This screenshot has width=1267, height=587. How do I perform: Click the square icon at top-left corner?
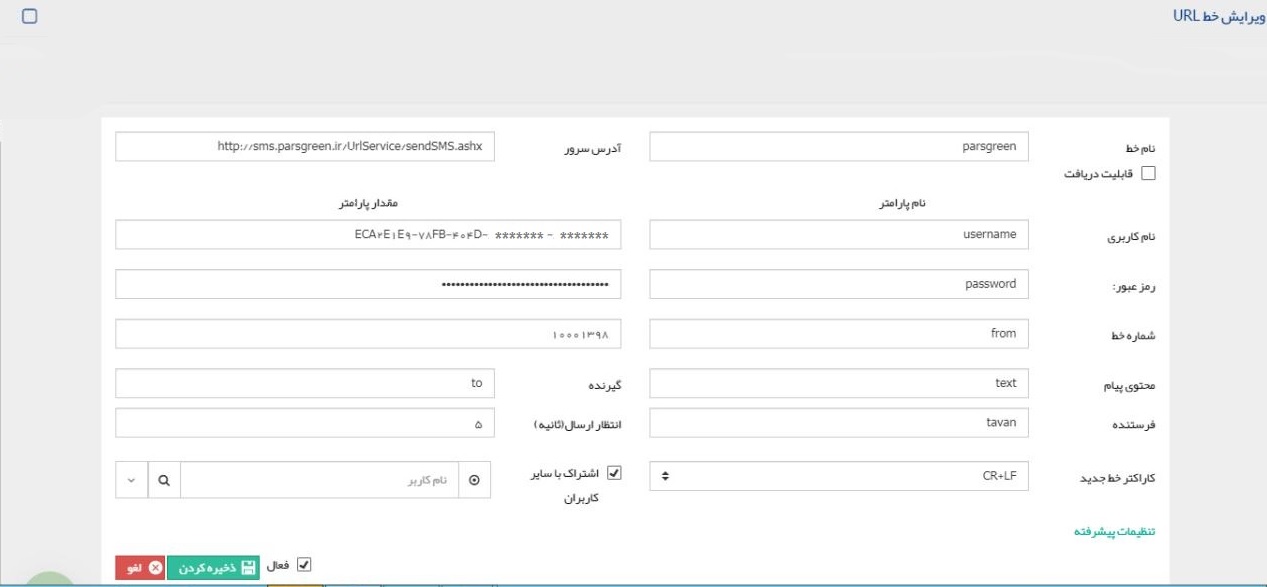(x=29, y=17)
